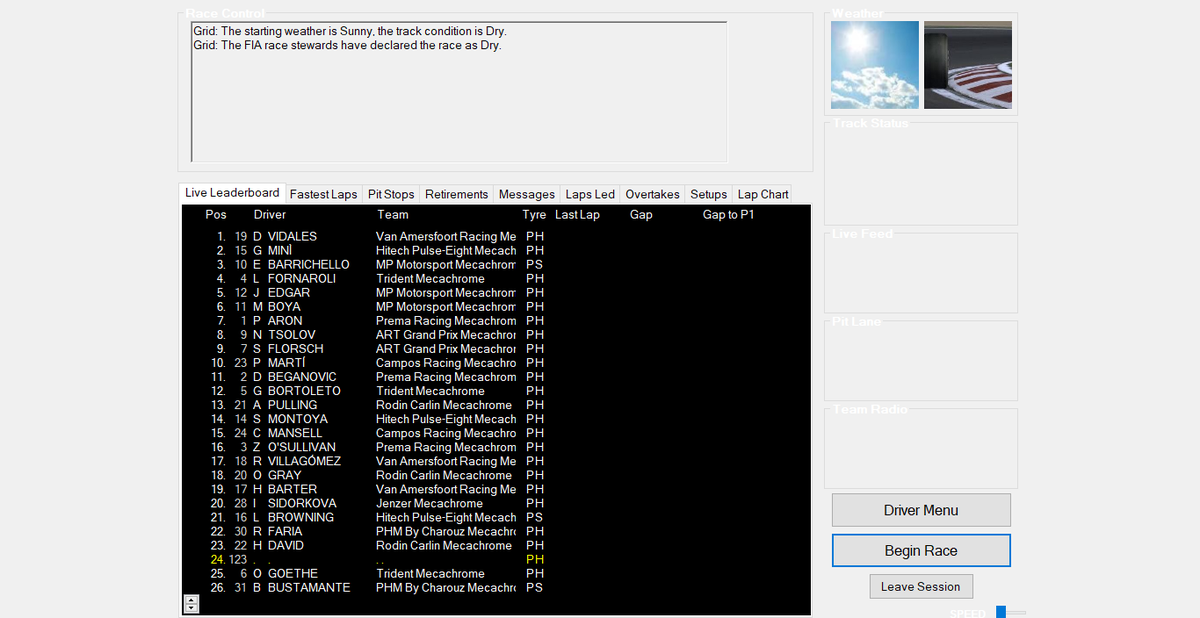Select driver G MINÌ row
The image size is (1200, 618).
[x=496, y=250]
